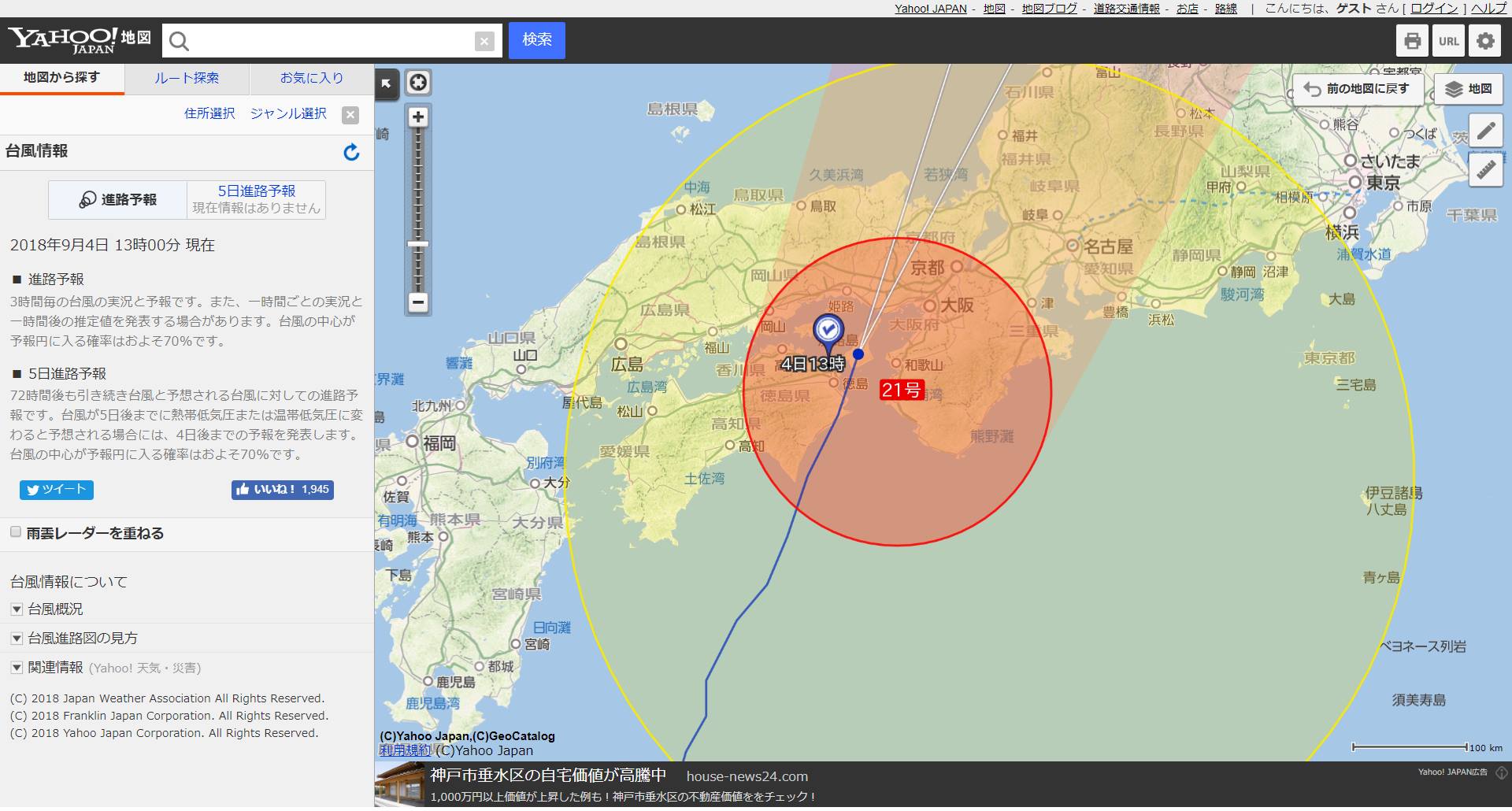The height and width of the screenshot is (811, 1512).
Task: Click the print icon in header
Action: pyautogui.click(x=1412, y=41)
